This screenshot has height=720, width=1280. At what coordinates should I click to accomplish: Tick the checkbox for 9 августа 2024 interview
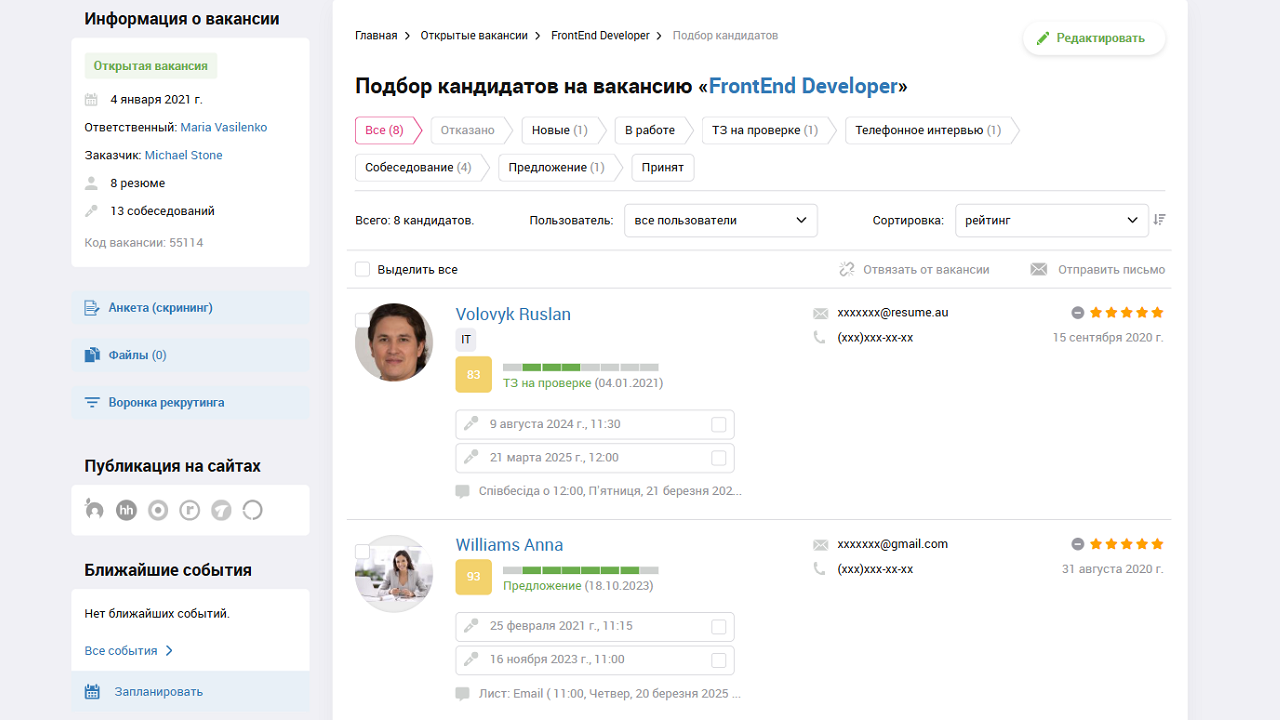pos(718,424)
